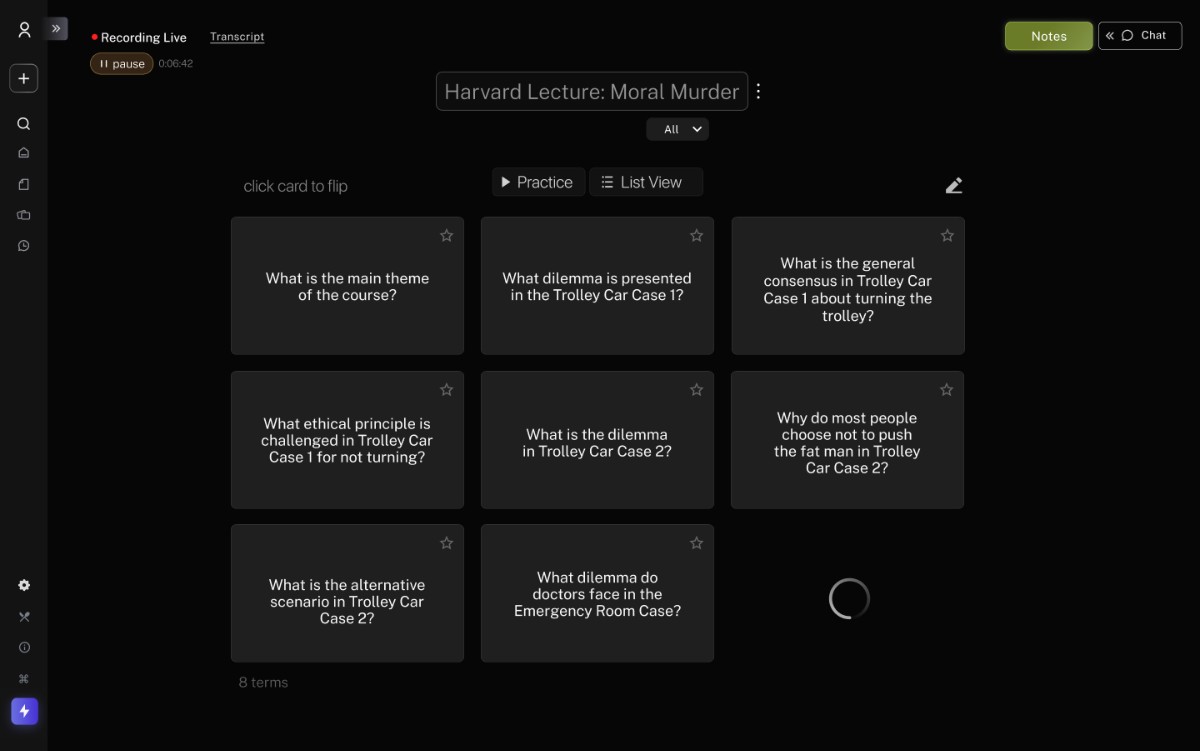Click the 'Recording Live' status text

(144, 37)
